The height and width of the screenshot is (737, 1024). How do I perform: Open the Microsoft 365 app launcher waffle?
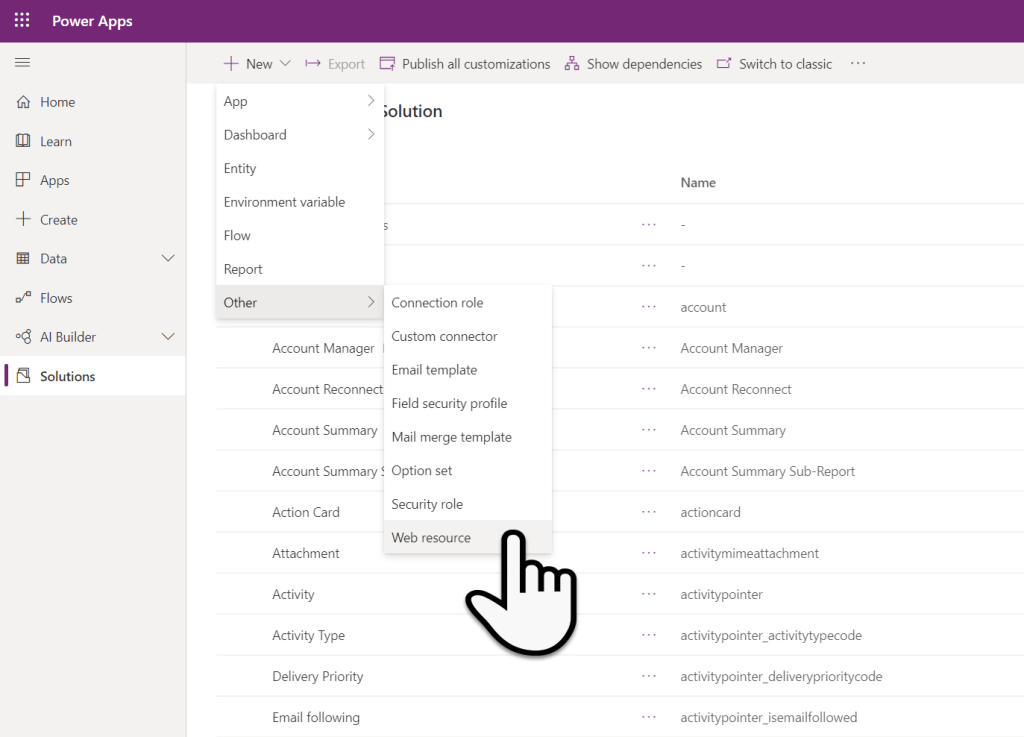(21, 20)
